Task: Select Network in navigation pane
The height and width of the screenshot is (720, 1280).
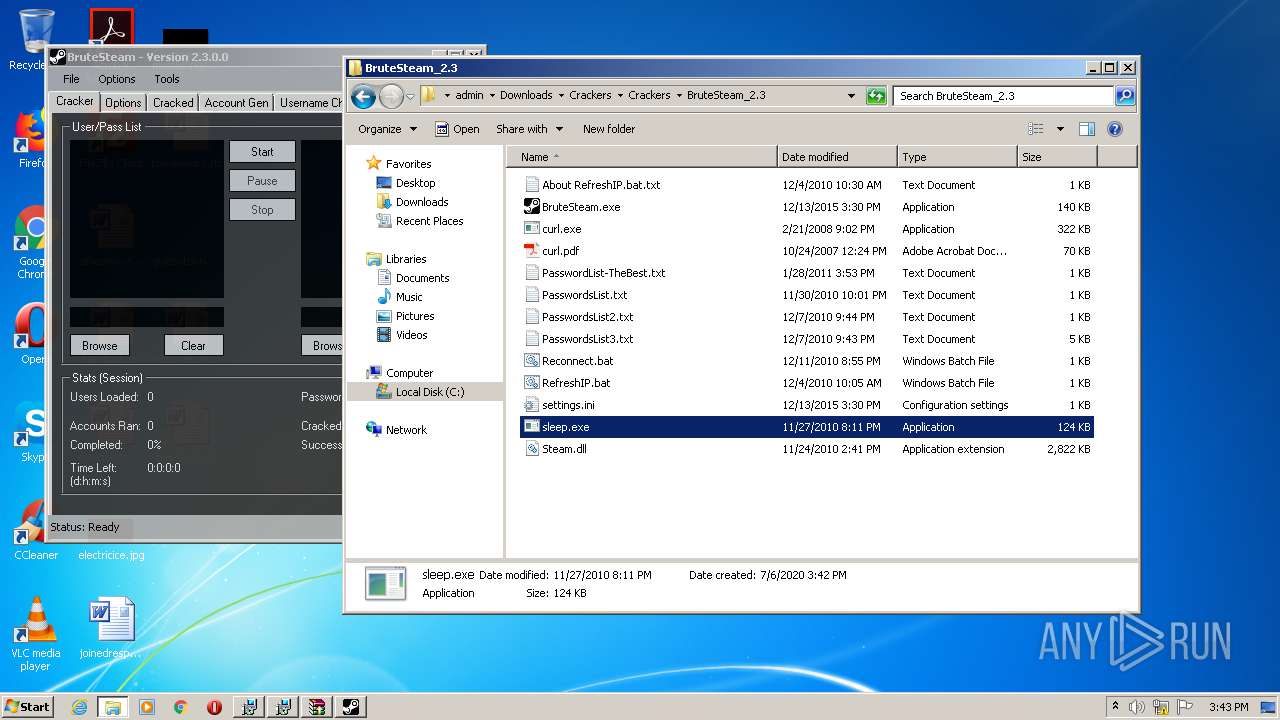Action: [406, 430]
